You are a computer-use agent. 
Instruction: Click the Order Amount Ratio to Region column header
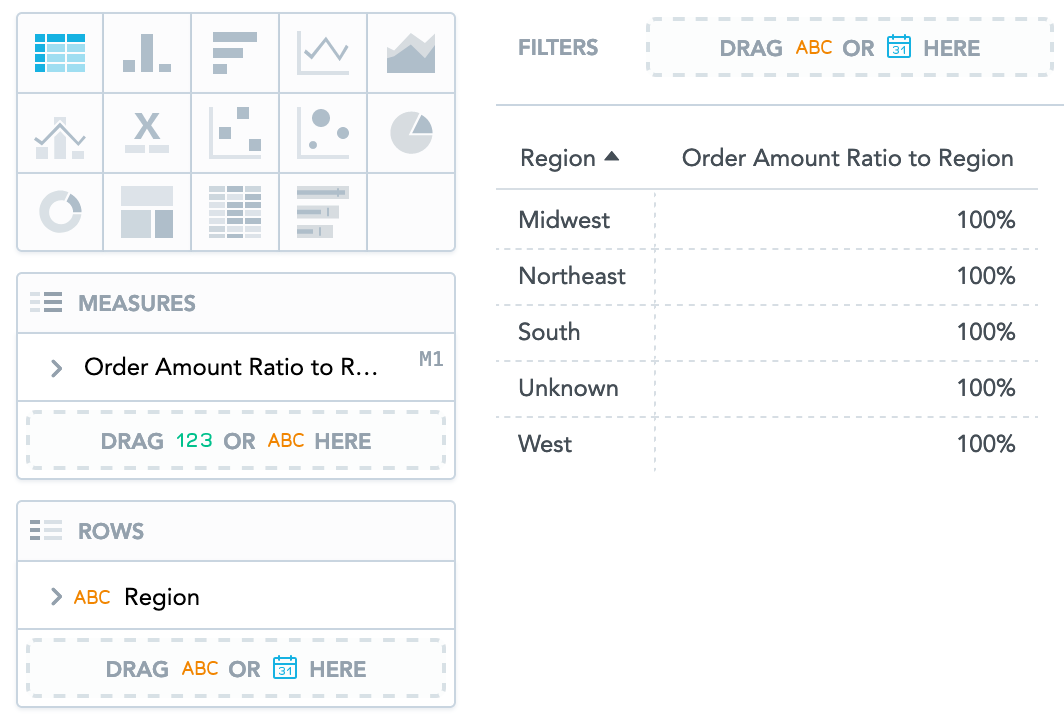click(847, 158)
